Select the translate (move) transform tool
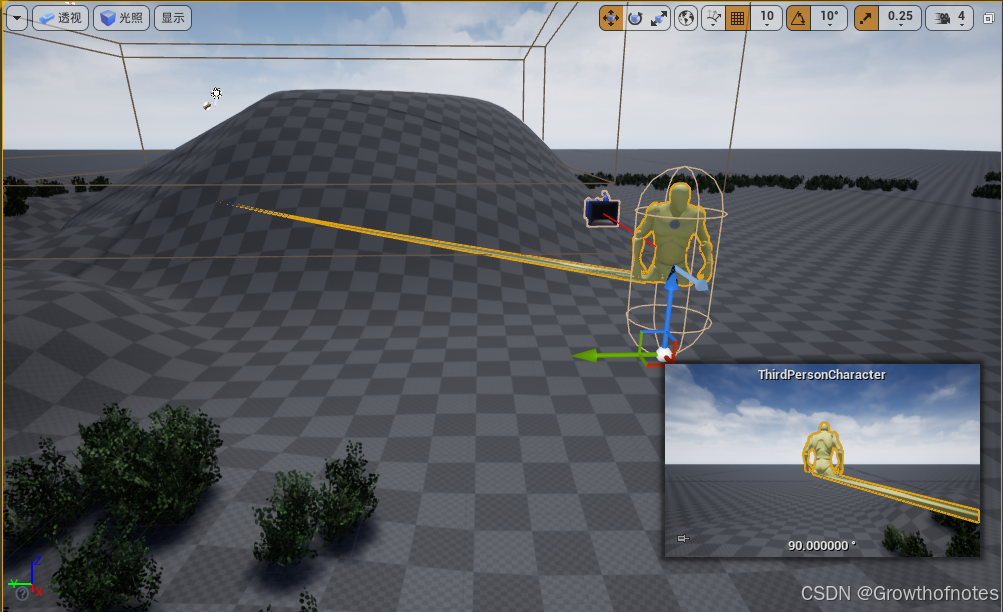 click(x=611, y=18)
